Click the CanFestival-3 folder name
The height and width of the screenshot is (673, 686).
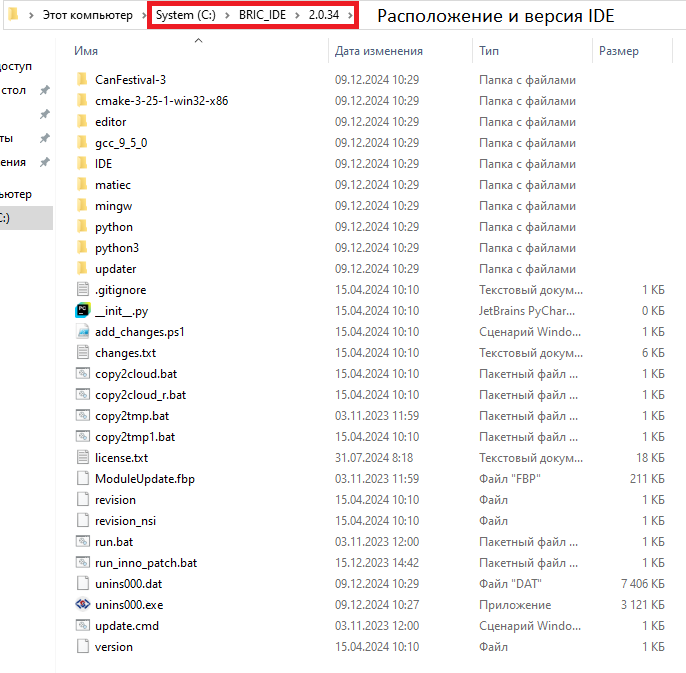point(130,80)
